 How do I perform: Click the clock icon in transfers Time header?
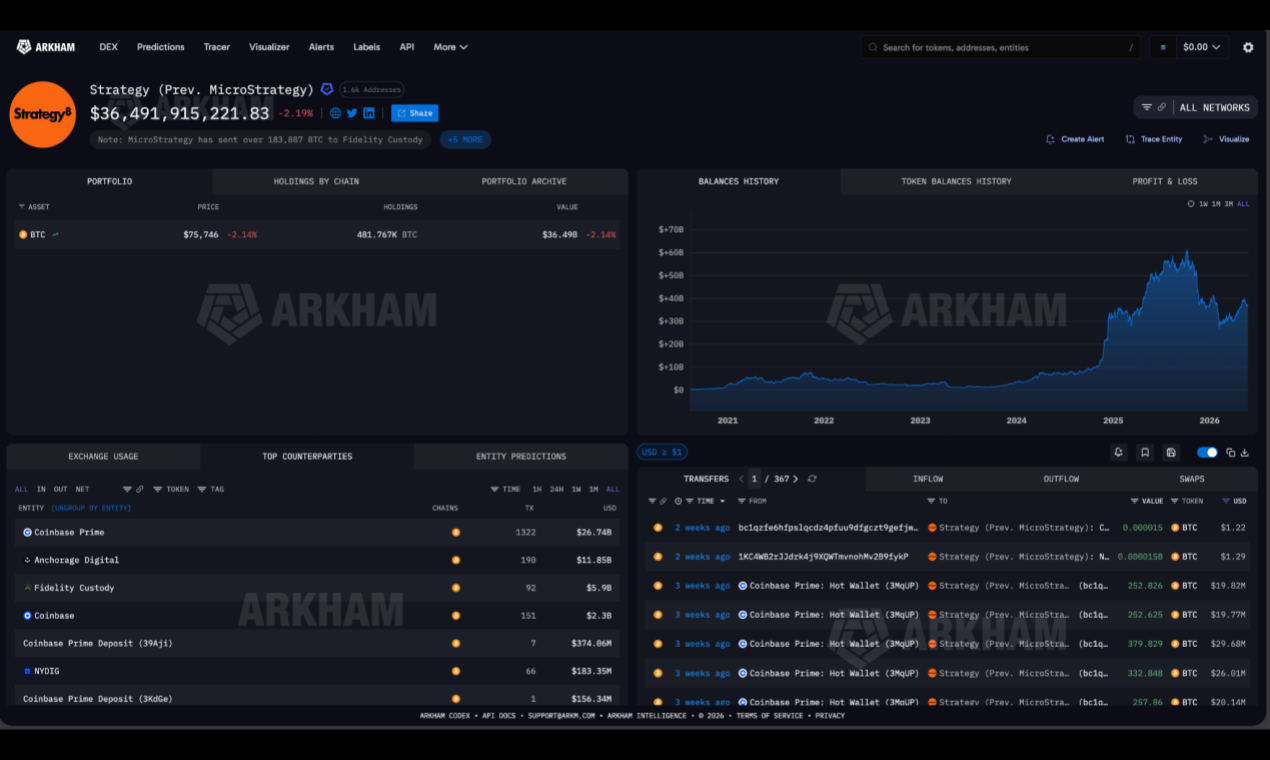(x=678, y=501)
